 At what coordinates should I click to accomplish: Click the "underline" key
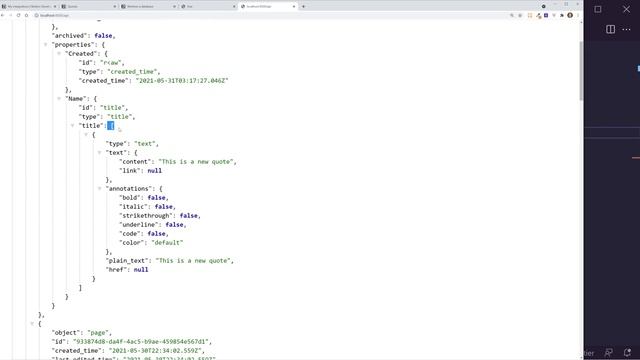pyautogui.click(x=139, y=224)
